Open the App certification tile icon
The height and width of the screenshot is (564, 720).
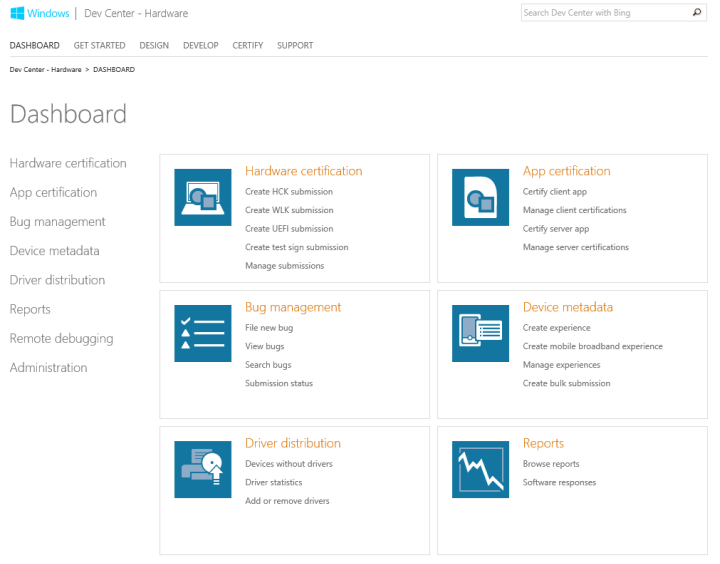pos(480,197)
